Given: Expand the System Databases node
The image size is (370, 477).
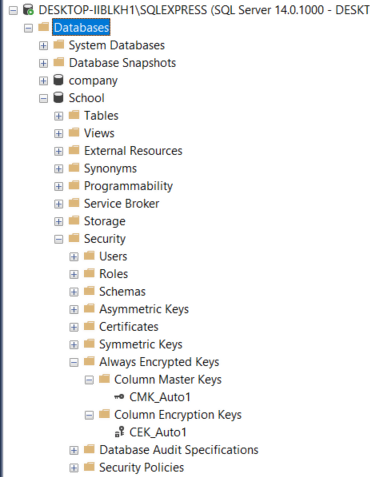Looking at the screenshot, I should (x=43, y=45).
